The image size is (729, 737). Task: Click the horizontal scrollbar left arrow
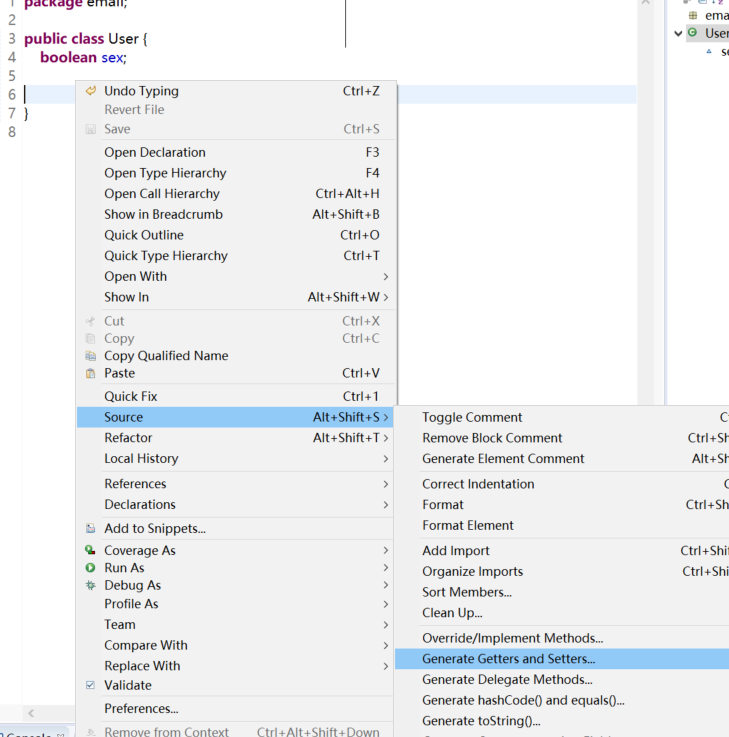coord(31,713)
